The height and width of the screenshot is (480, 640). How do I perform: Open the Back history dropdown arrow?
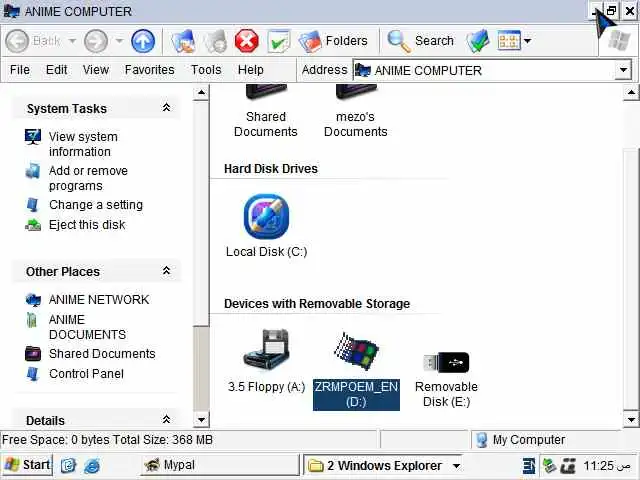pyautogui.click(x=72, y=41)
